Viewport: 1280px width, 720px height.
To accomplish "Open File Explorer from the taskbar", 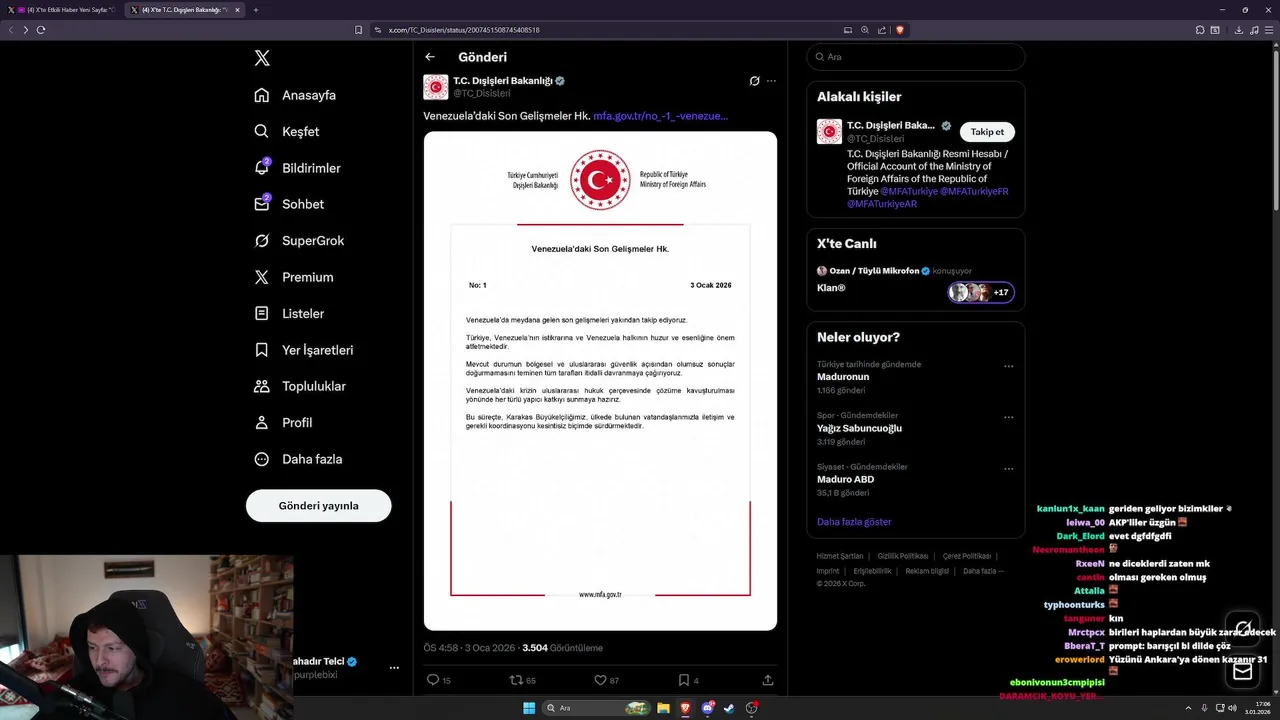I will 663,708.
